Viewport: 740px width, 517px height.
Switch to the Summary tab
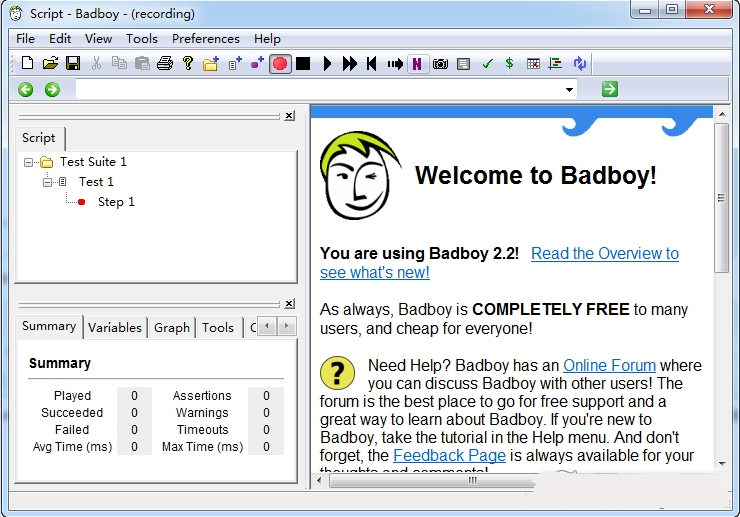[49, 326]
